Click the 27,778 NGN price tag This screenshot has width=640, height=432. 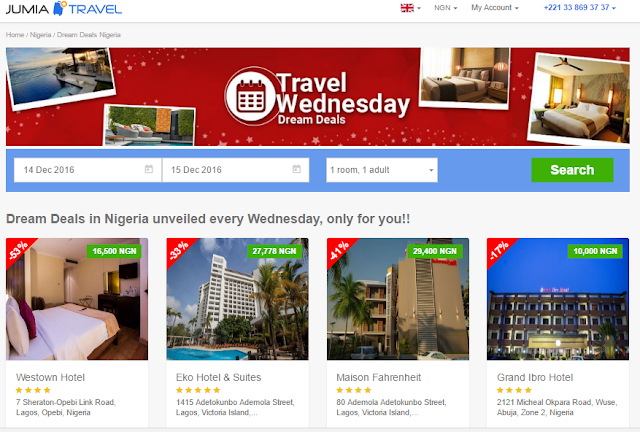pyautogui.click(x=274, y=251)
